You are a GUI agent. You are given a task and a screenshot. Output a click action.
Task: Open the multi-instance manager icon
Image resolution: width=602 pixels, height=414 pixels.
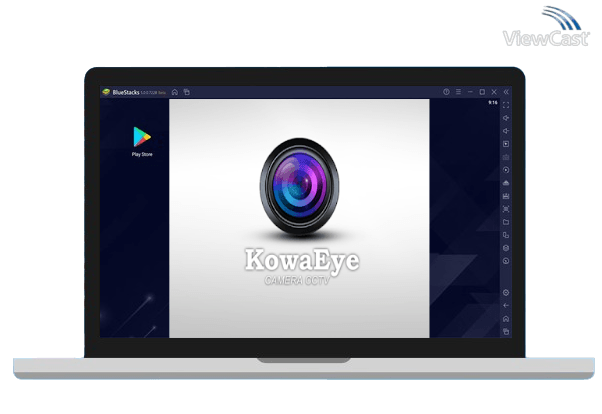(506, 235)
